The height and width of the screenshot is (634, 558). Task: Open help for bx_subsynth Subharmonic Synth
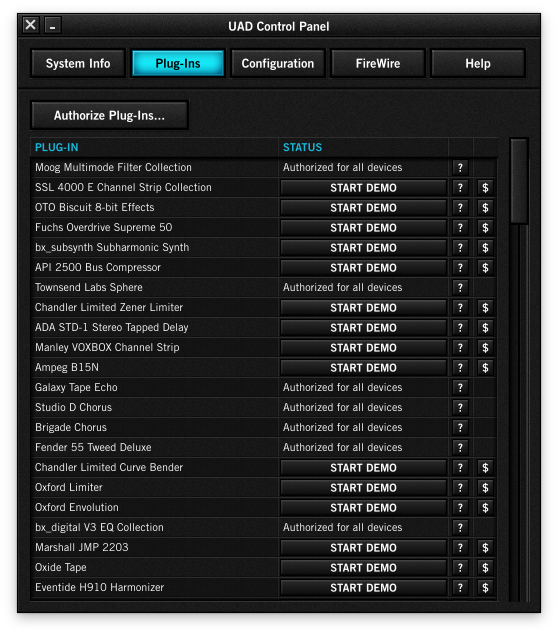point(460,247)
